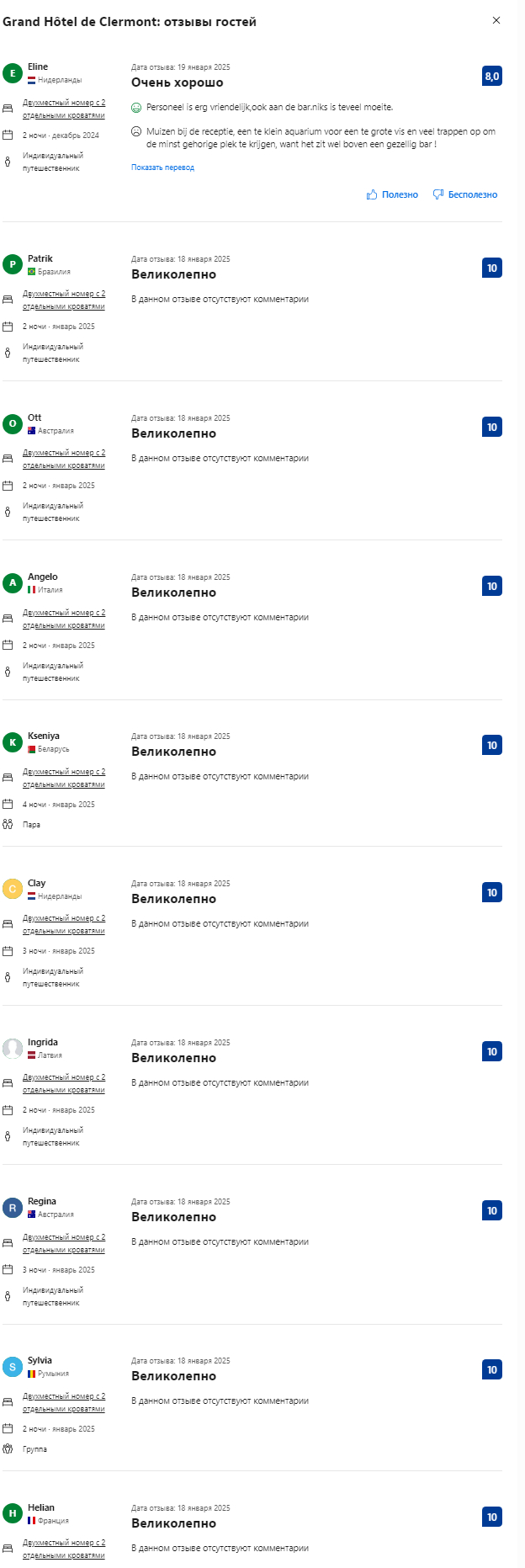
Task: Click Показать перевод link in Eline's review
Action: 162,167
